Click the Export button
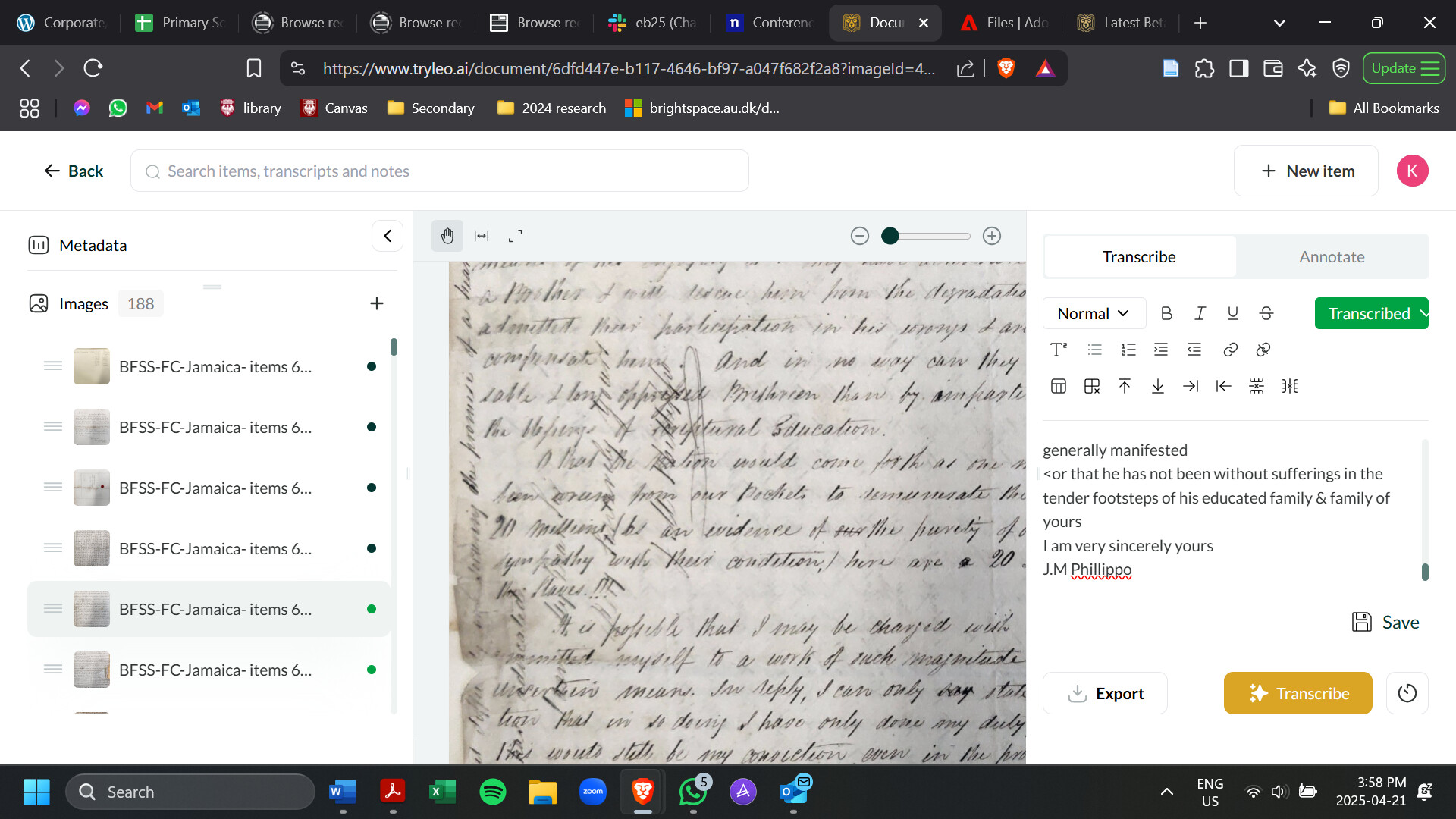 pyautogui.click(x=1105, y=693)
